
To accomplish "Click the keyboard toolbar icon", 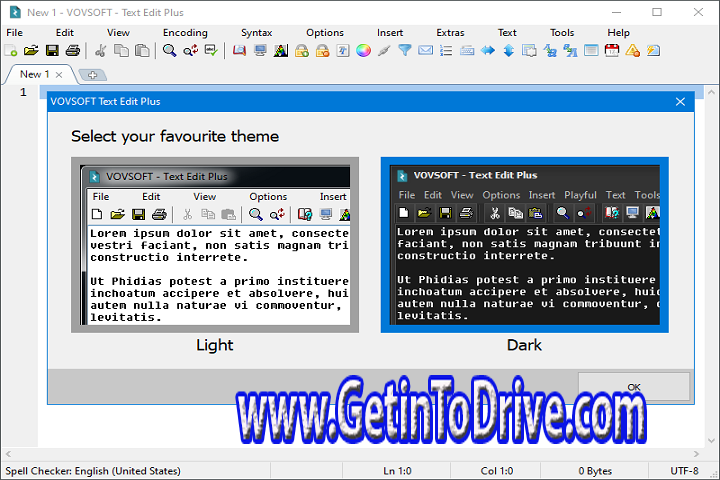I will [x=467, y=51].
